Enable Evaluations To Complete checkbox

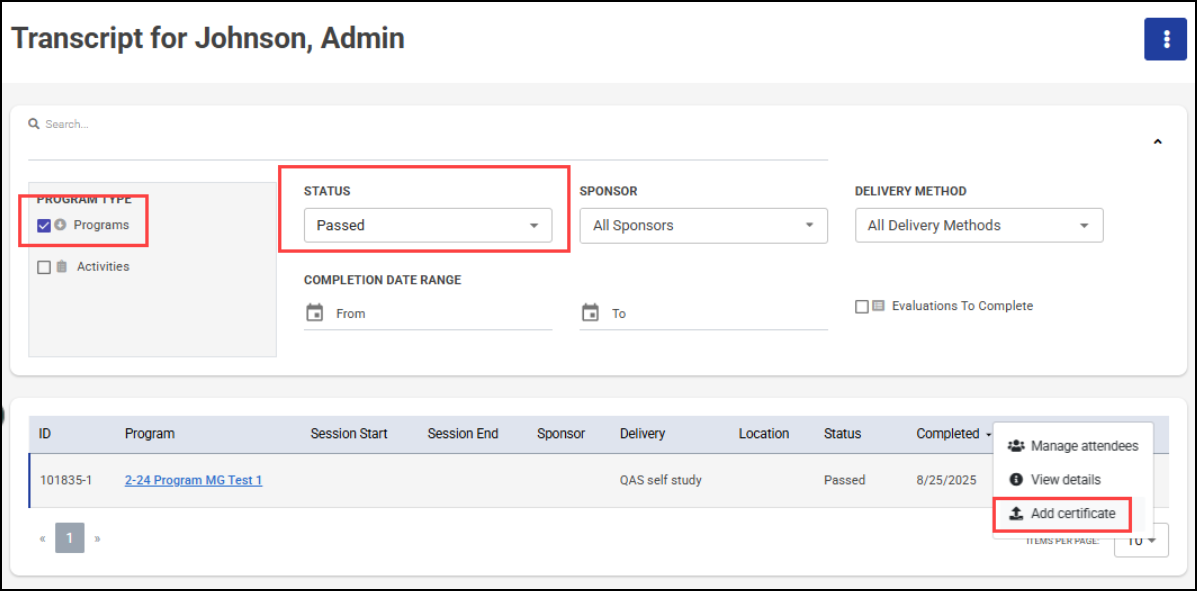pyautogui.click(x=861, y=307)
